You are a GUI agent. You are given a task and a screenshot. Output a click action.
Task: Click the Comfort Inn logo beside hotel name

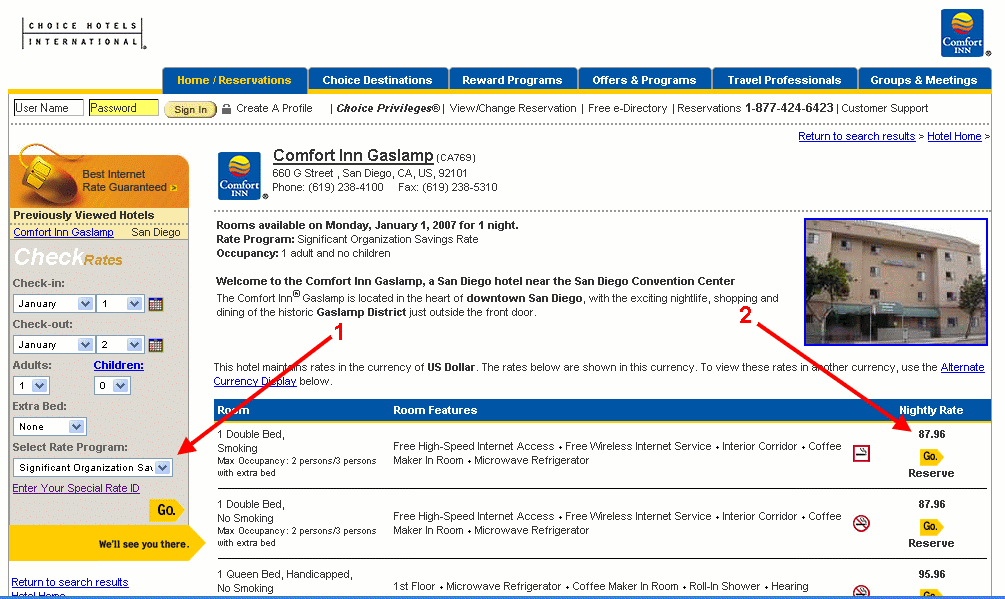(x=240, y=176)
